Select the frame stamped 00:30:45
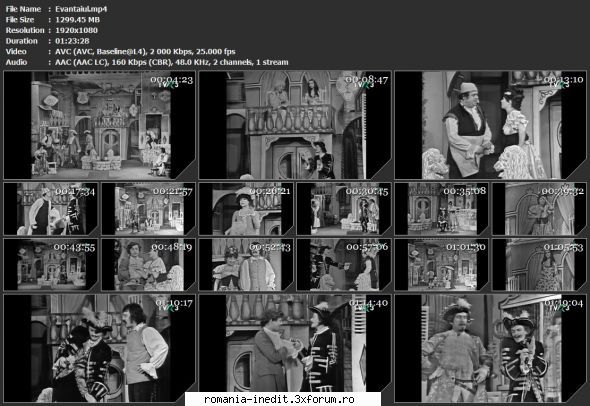The width and height of the screenshot is (590, 406). click(x=344, y=209)
